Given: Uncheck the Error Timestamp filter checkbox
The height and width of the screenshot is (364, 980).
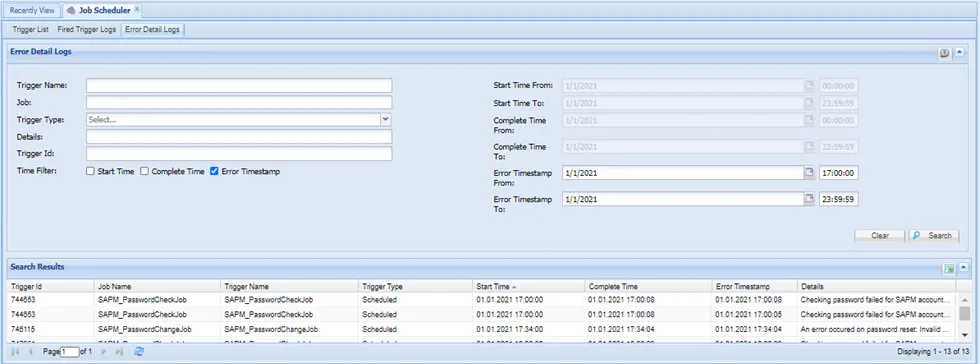Looking at the screenshot, I should coord(214,171).
